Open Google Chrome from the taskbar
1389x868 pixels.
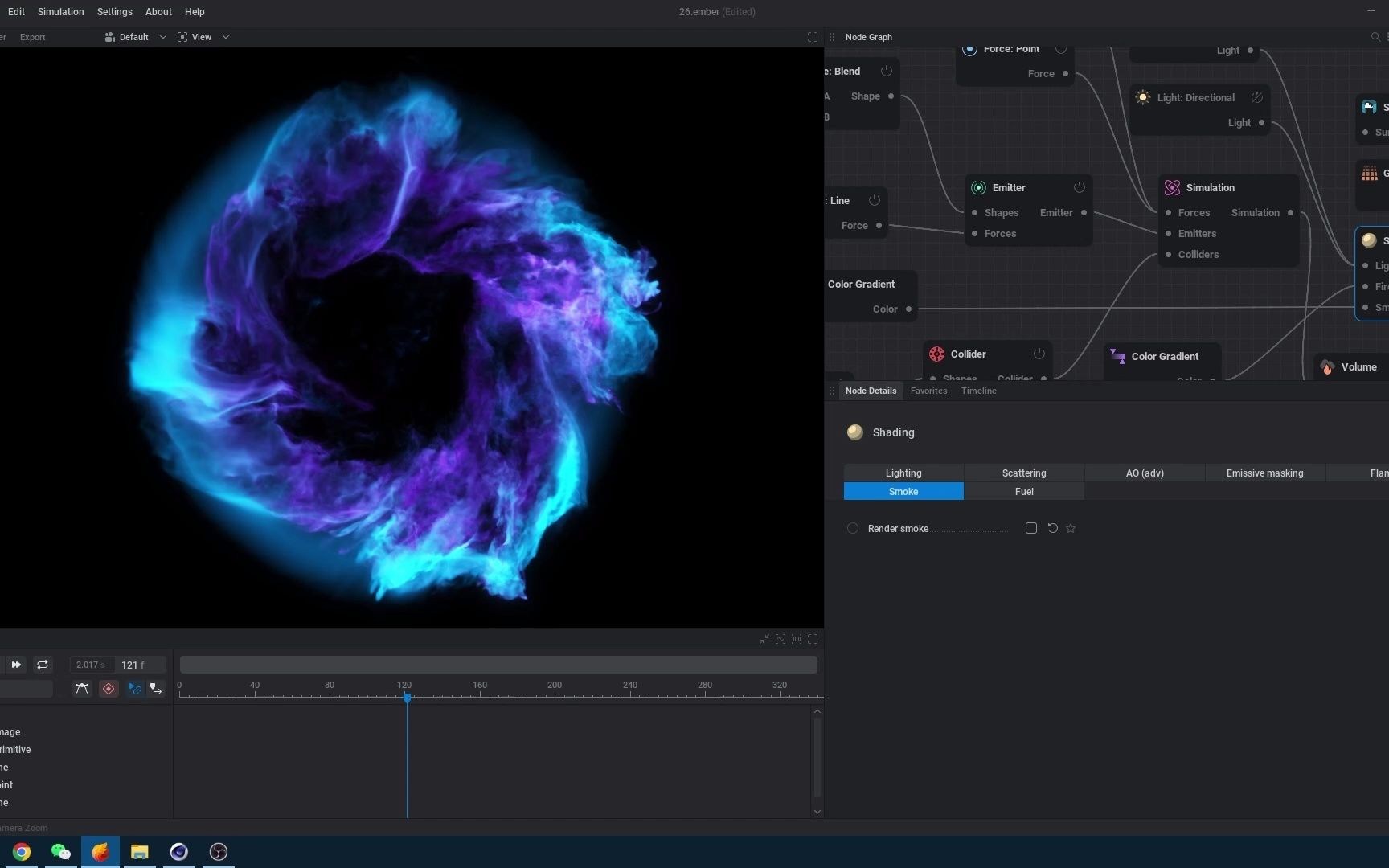click(22, 852)
